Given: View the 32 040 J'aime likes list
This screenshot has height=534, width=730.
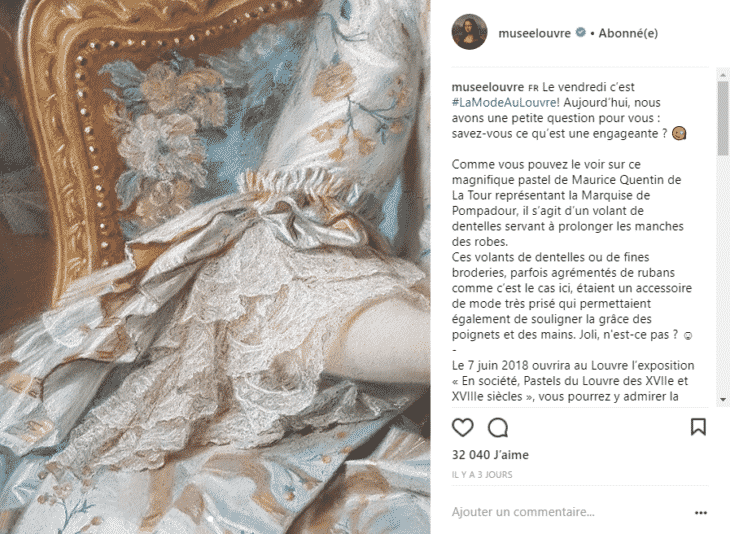Looking at the screenshot, I should (x=490, y=455).
